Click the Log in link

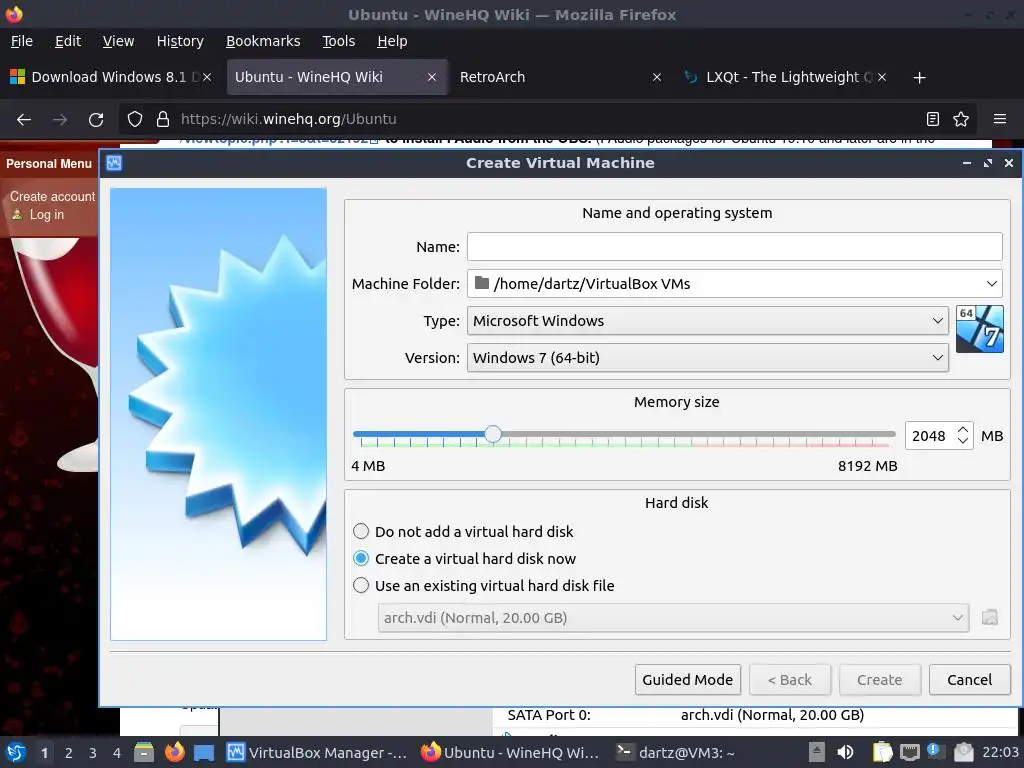click(x=47, y=214)
